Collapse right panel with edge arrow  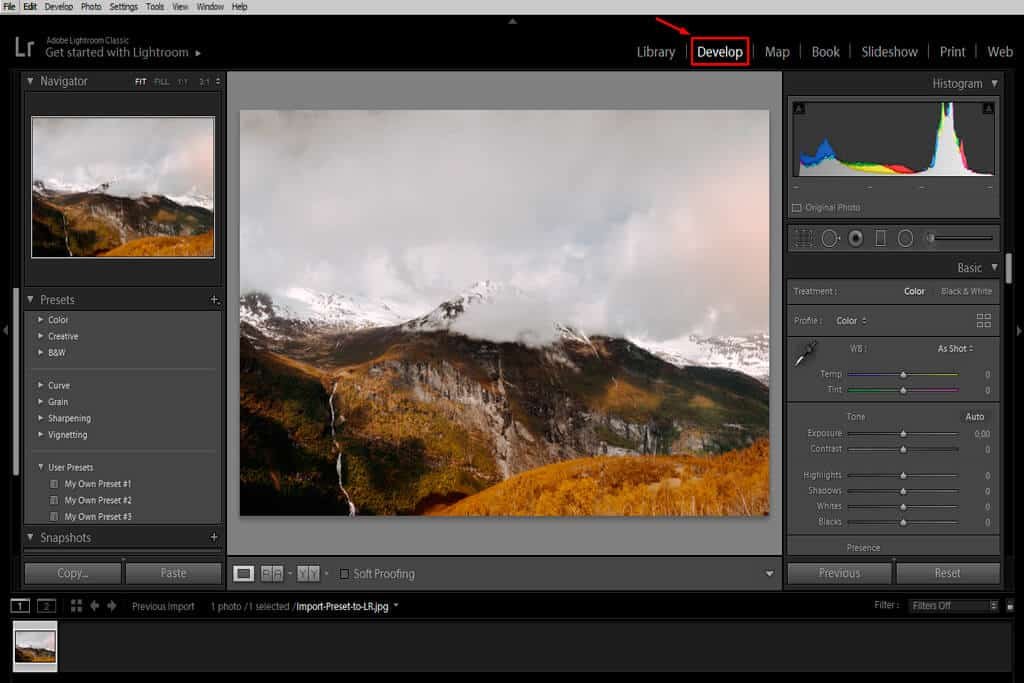[1019, 331]
